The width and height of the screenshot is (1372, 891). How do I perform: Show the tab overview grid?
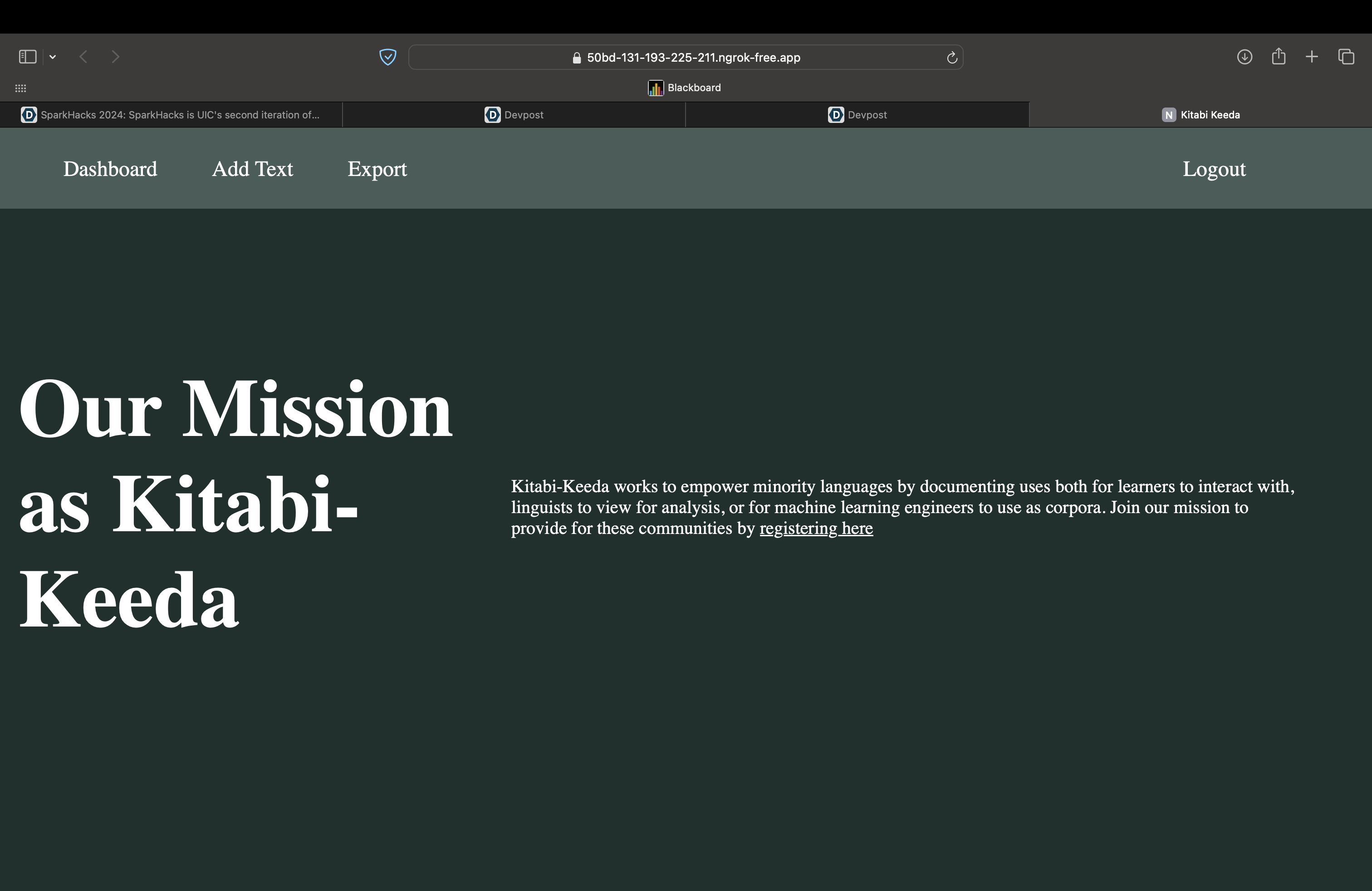click(1346, 56)
